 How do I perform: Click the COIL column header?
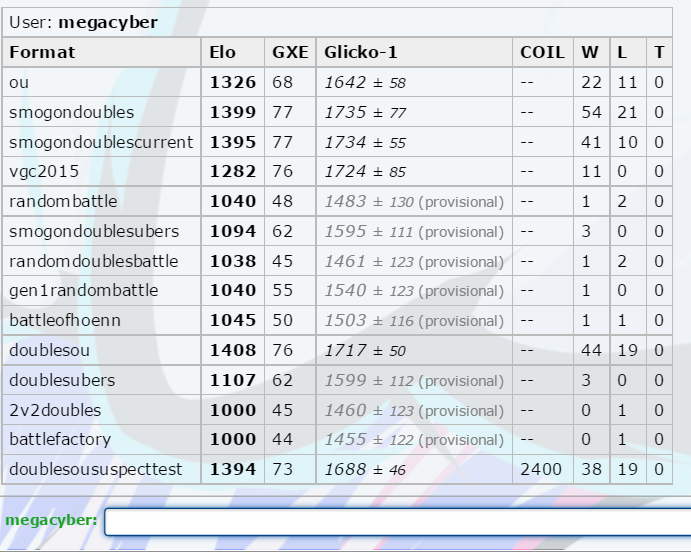[543, 52]
